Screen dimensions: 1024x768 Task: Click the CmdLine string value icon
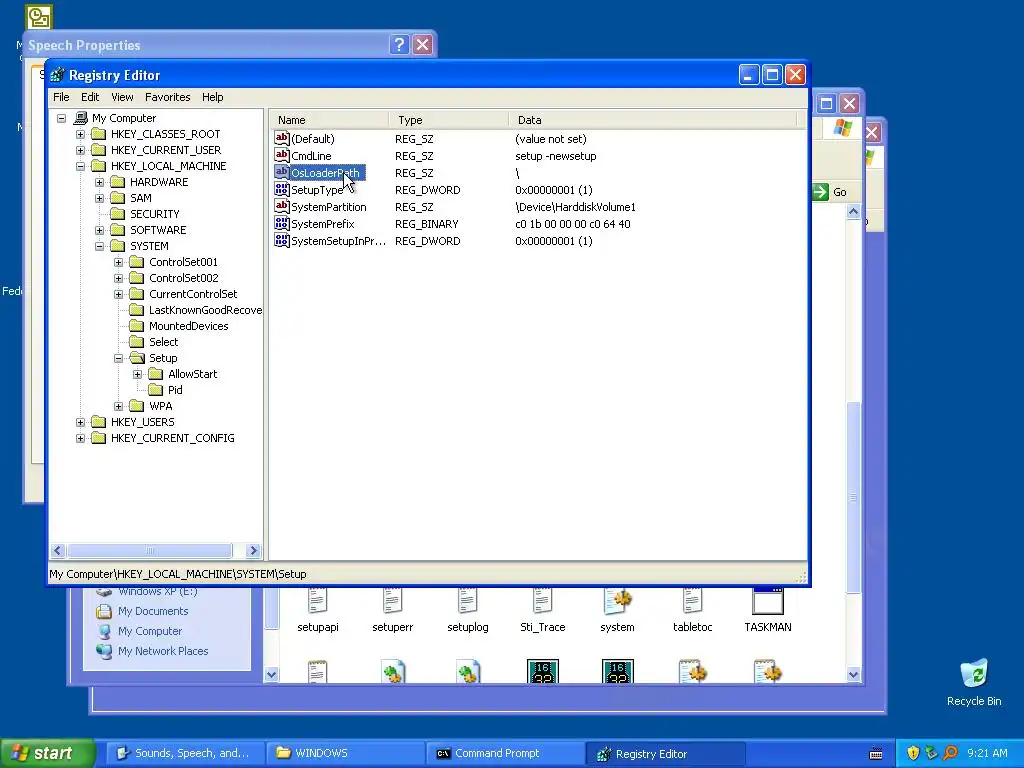click(281, 155)
